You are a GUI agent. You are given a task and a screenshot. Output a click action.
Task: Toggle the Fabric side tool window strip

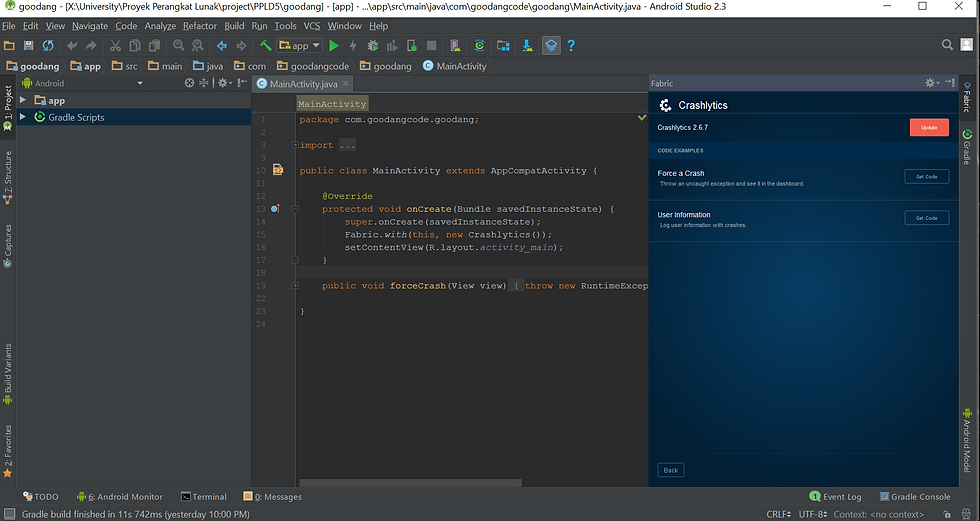[x=967, y=97]
